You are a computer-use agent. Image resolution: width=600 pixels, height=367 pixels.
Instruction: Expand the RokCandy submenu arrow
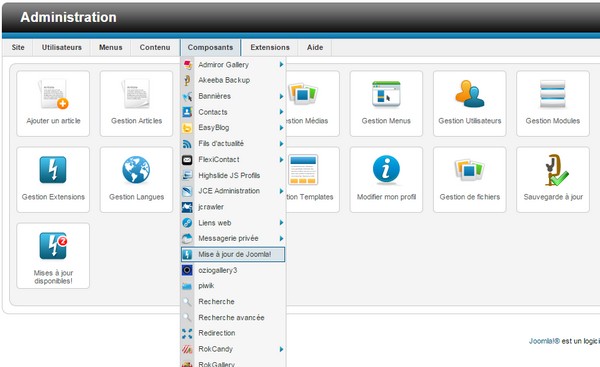tap(281, 349)
